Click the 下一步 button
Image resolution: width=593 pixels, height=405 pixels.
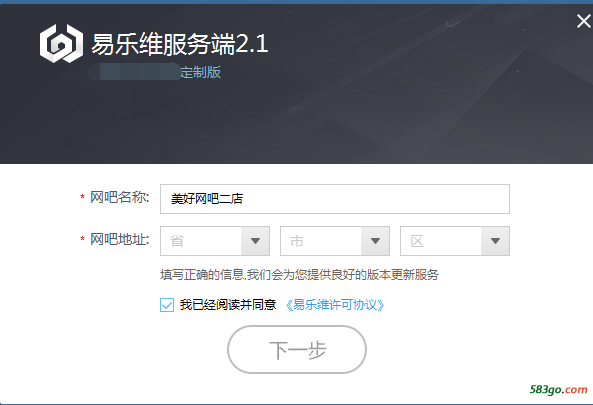[x=297, y=349]
